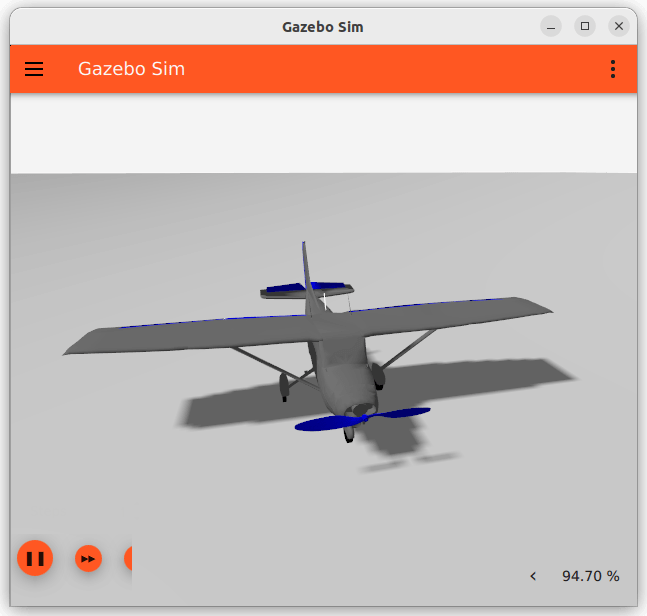Click the 94.70 % real time factor

590,576
